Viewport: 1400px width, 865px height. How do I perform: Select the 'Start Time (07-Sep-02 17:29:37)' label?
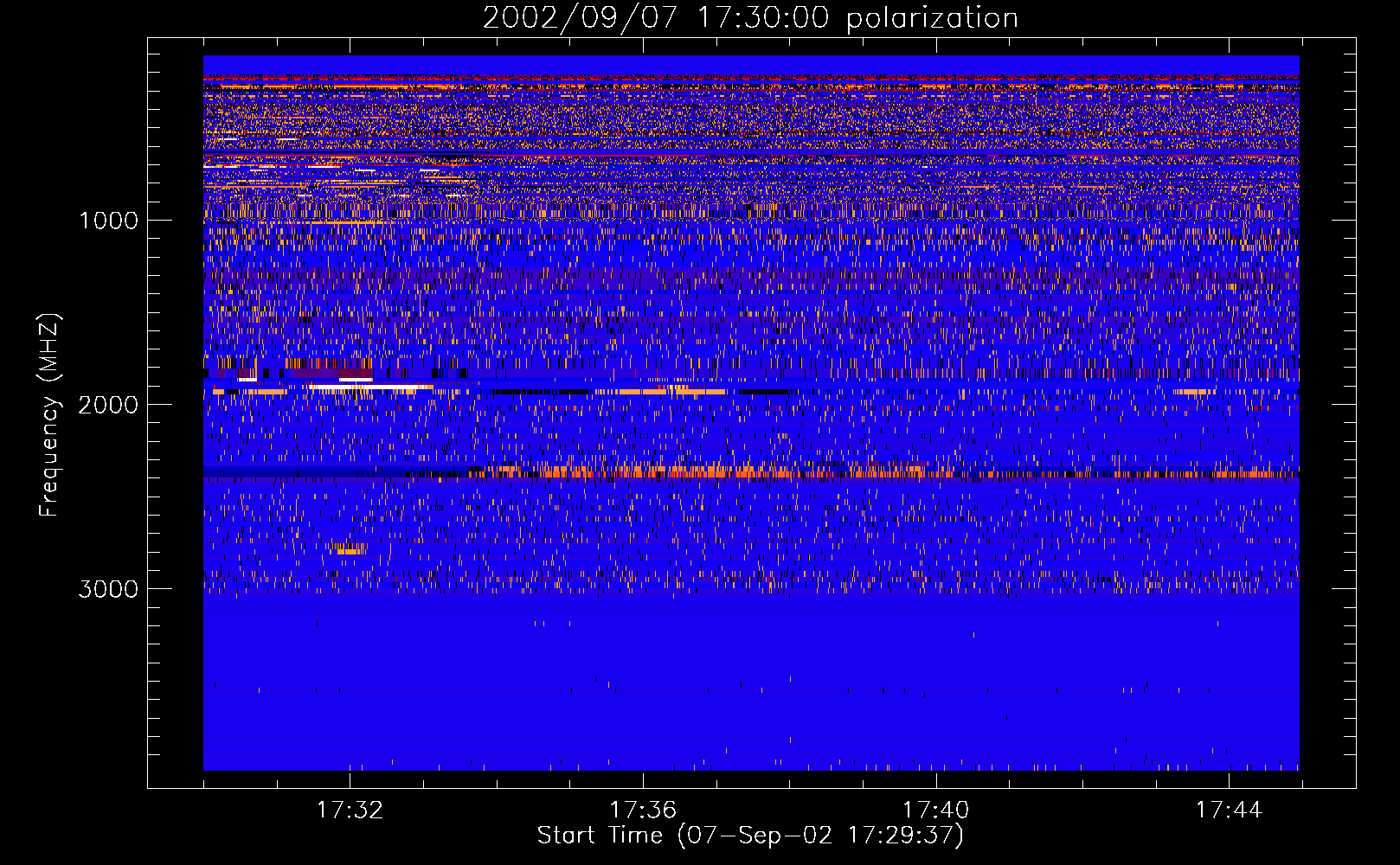pos(750,836)
